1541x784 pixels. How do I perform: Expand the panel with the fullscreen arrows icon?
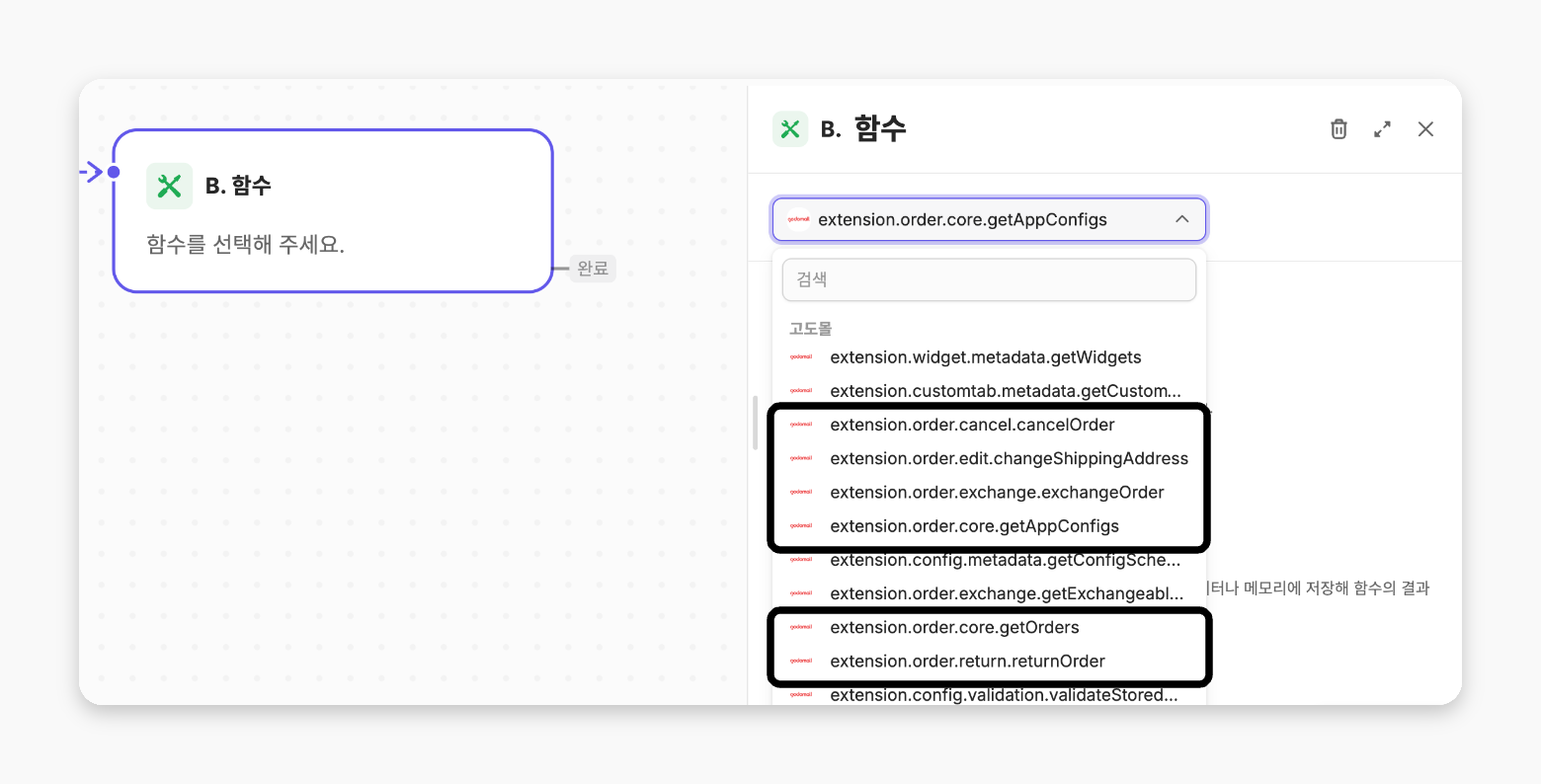point(1382,129)
